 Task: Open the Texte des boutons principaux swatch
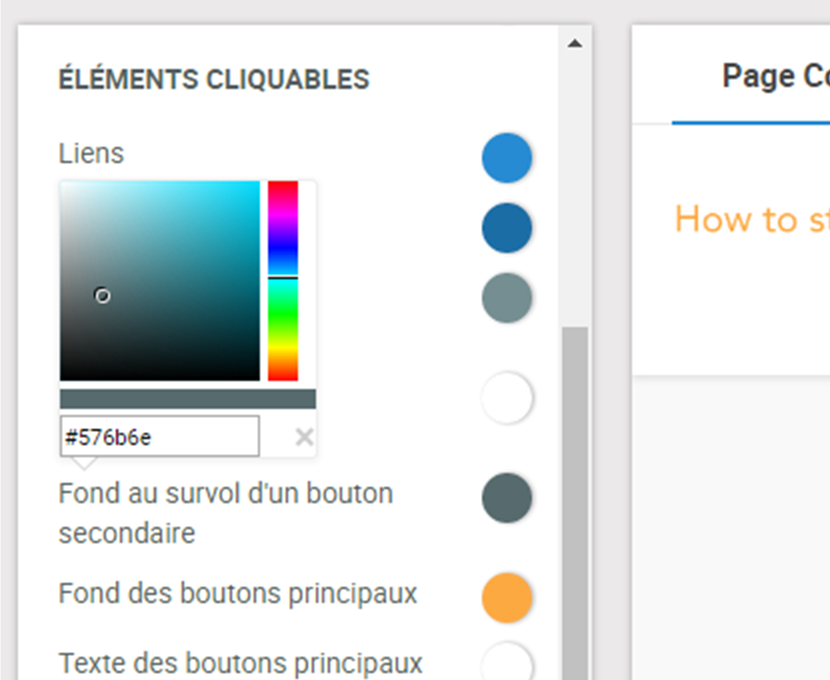[506, 662]
